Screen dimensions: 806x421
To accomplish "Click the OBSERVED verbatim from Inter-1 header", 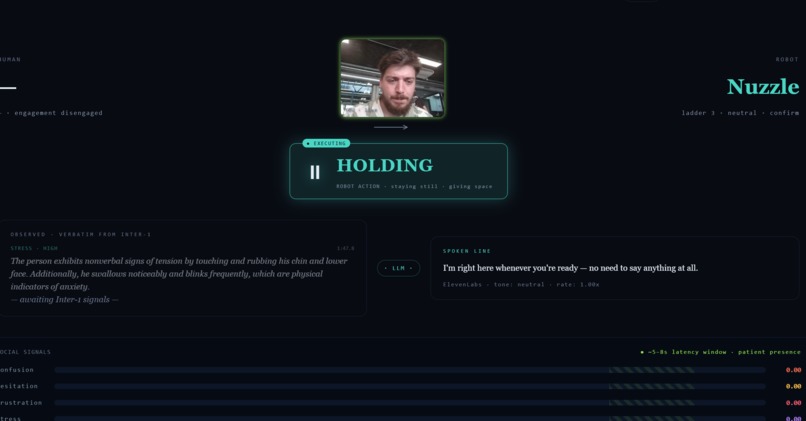I will pos(81,234).
